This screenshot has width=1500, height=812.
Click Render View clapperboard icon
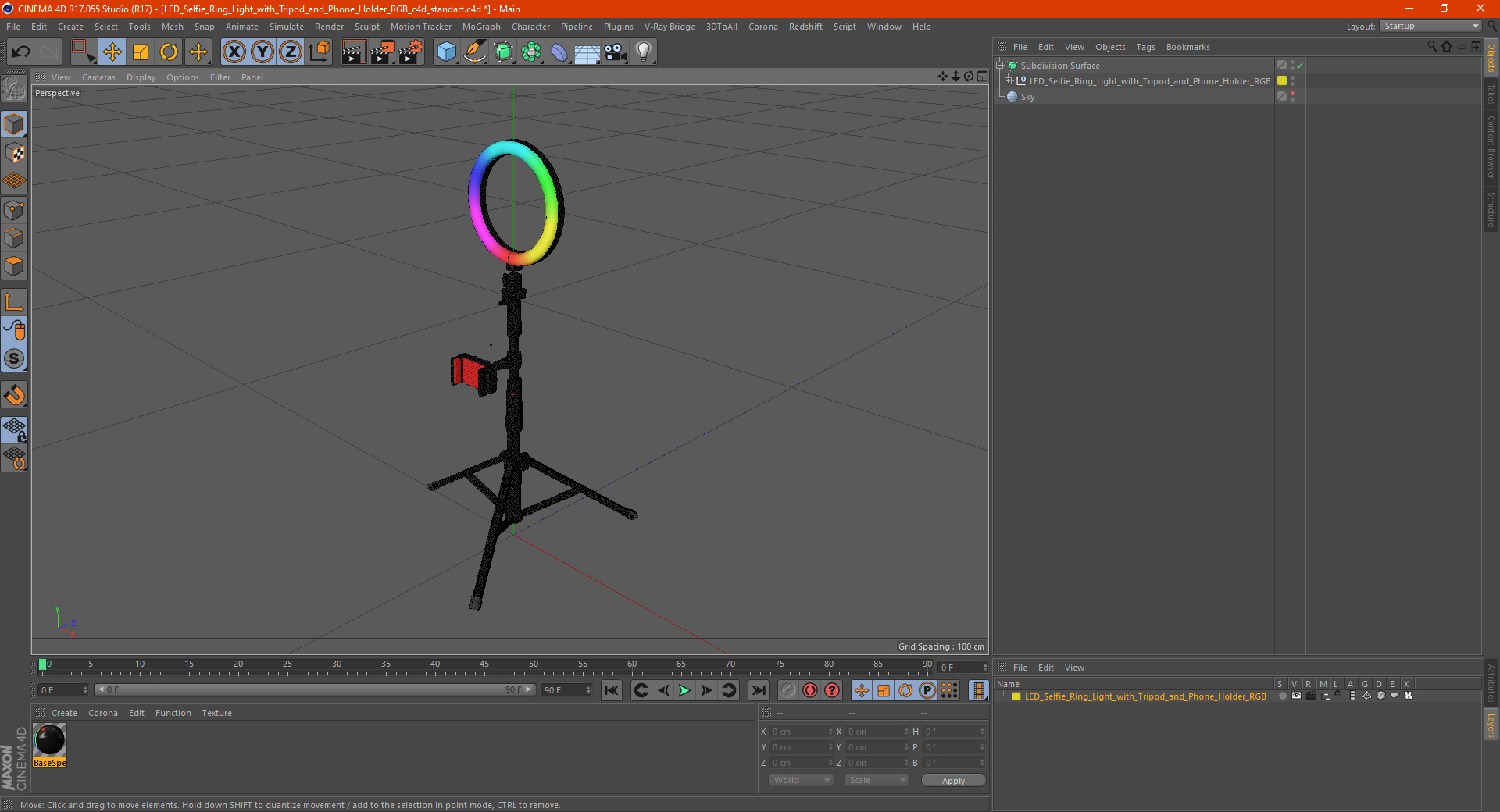click(353, 52)
